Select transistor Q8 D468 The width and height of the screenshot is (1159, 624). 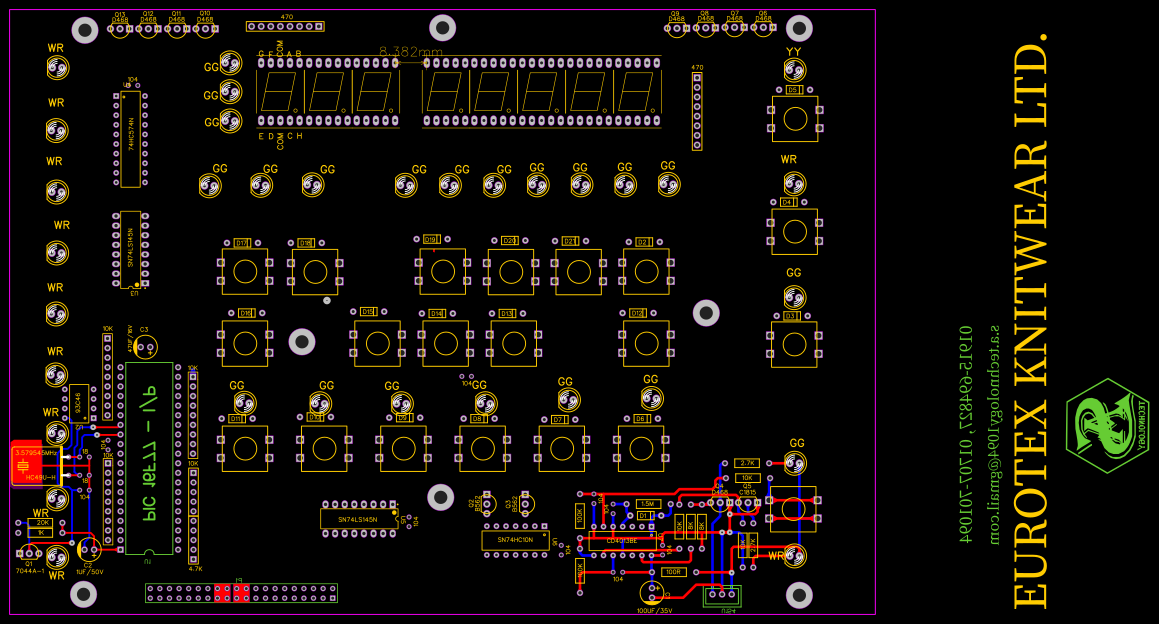pos(704,29)
